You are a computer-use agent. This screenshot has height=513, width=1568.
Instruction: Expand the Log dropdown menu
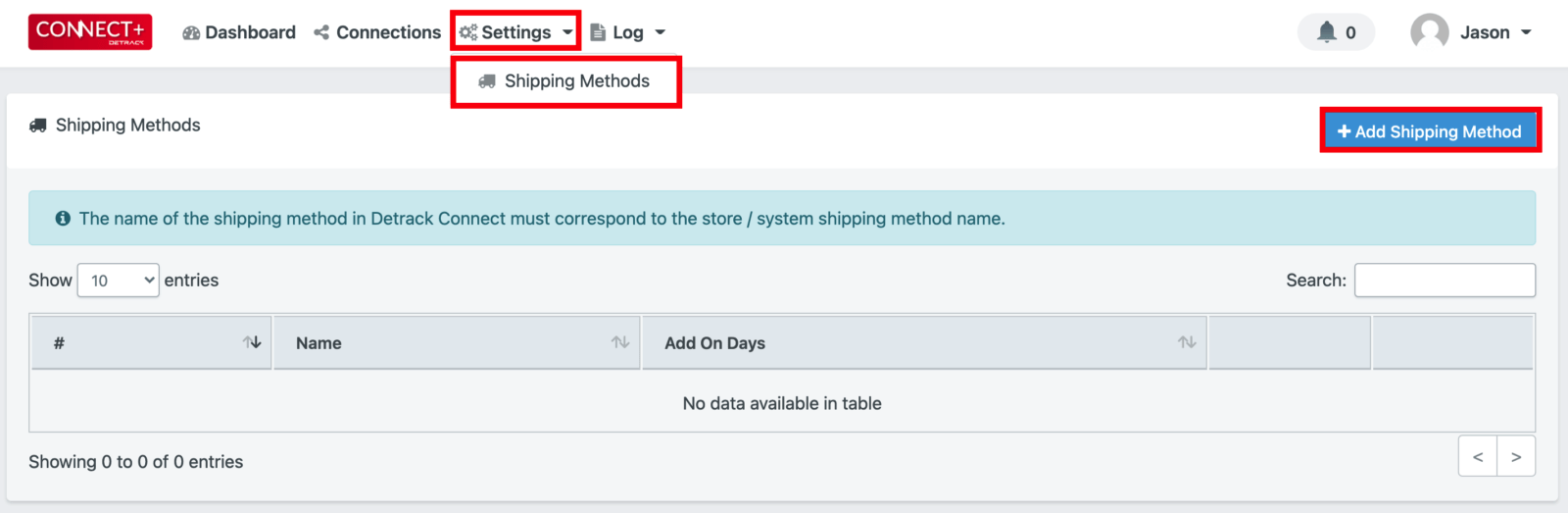tap(627, 32)
